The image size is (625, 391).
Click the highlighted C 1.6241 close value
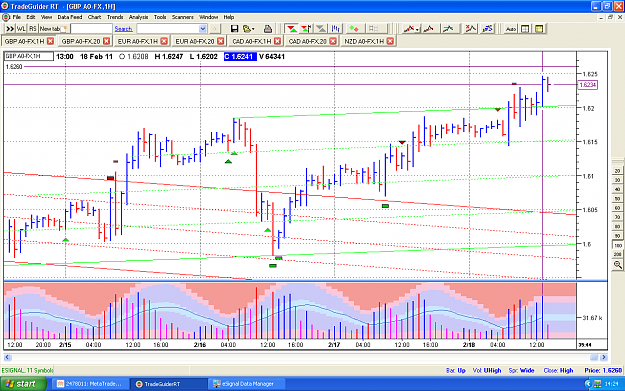(x=240, y=57)
